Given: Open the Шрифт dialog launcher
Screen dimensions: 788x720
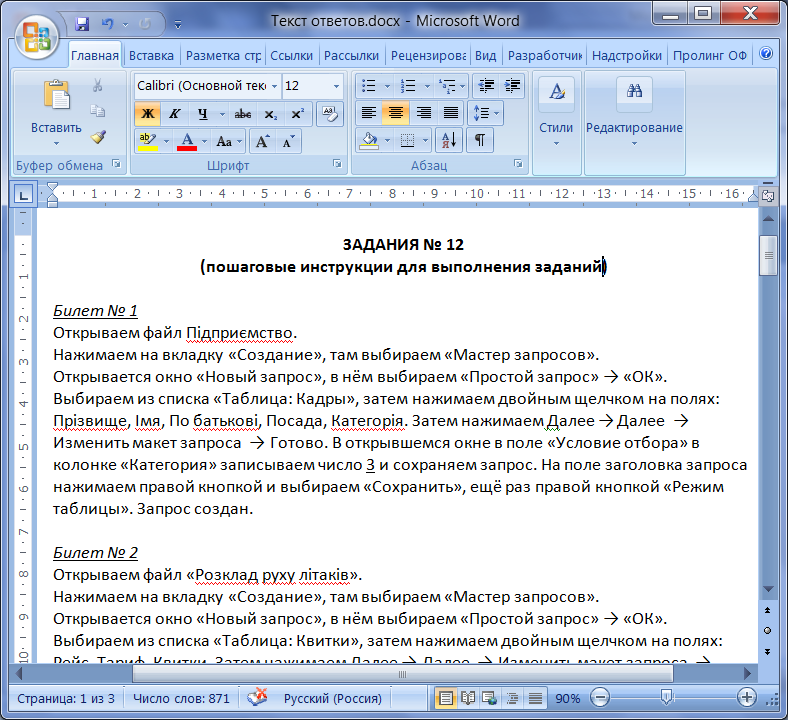Looking at the screenshot, I should 337,164.
